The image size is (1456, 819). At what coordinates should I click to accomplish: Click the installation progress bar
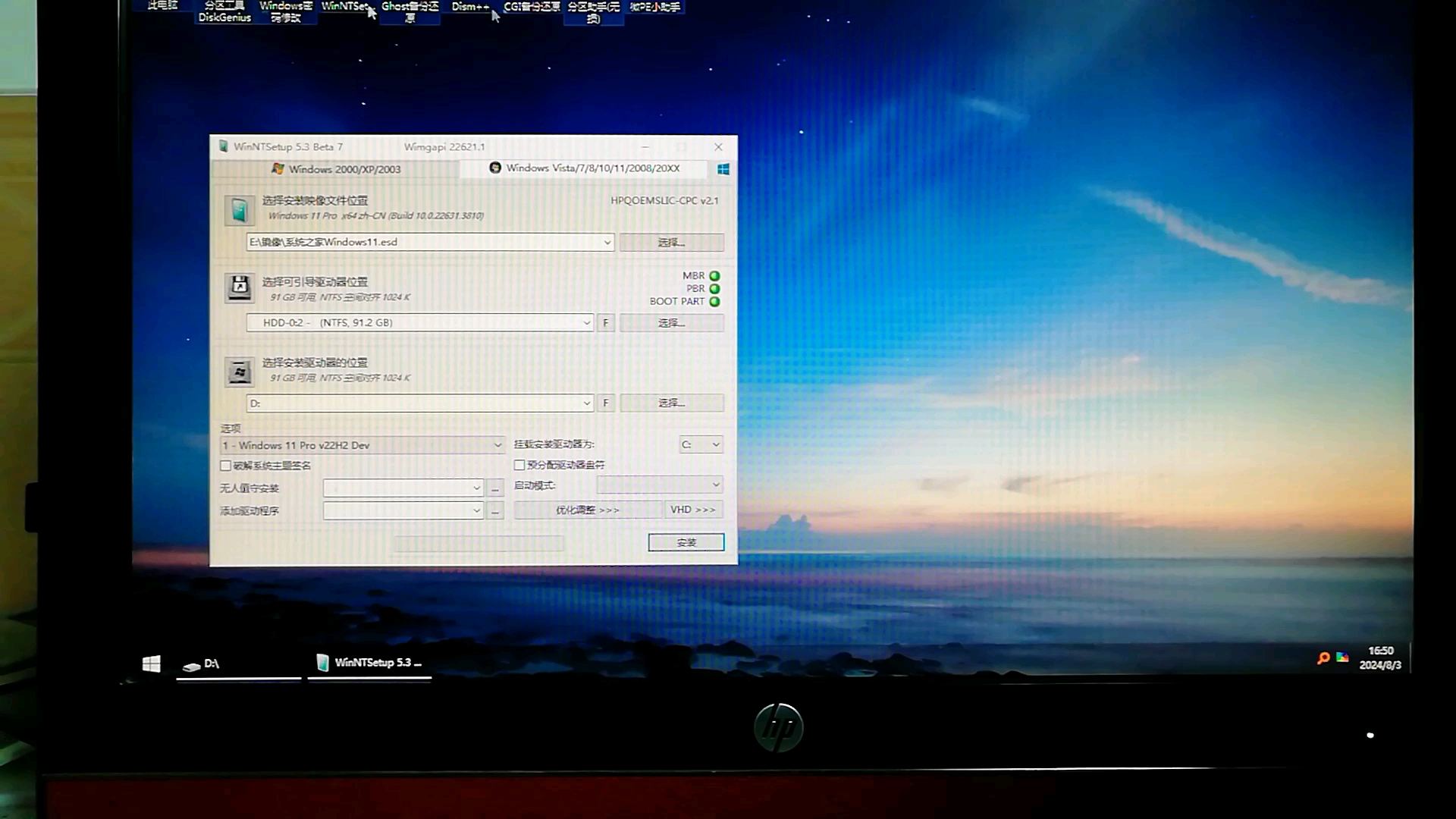(x=479, y=543)
